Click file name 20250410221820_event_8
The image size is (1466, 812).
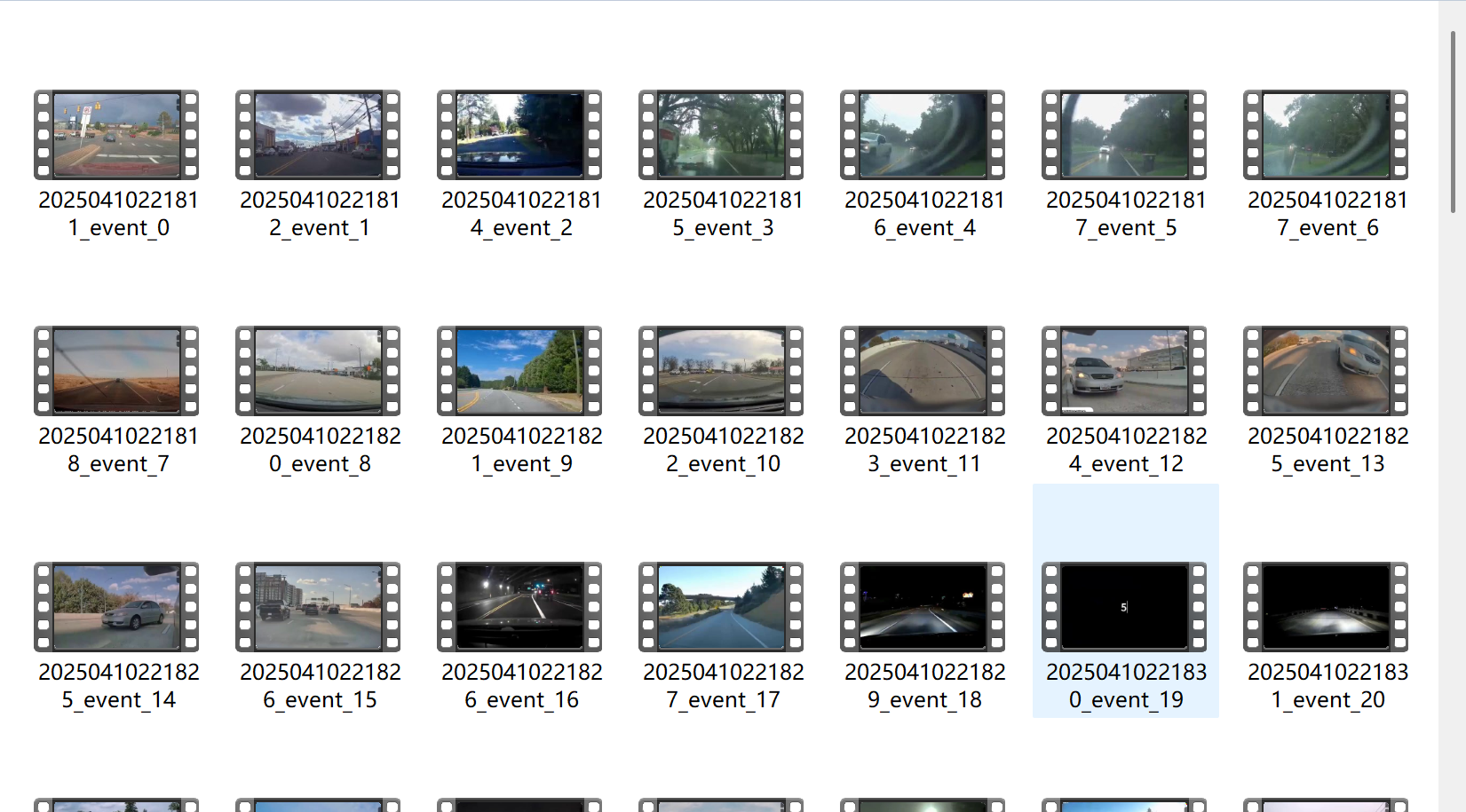[321, 450]
